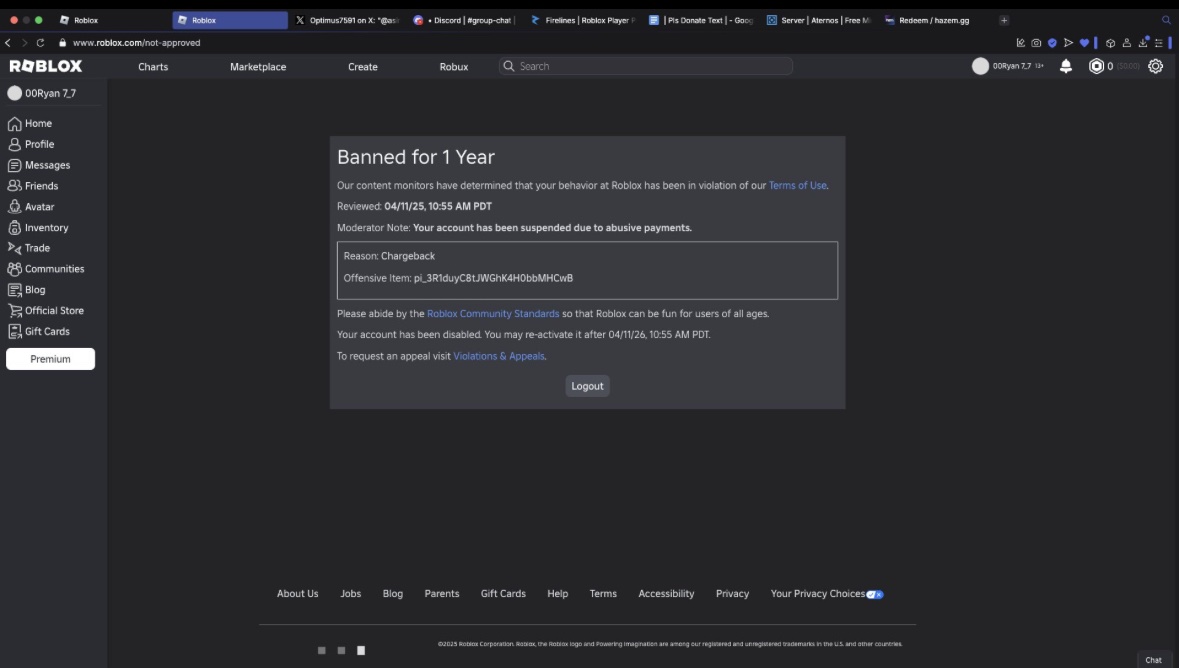Click the Roblox logo in header
1179x668 pixels.
(x=46, y=66)
